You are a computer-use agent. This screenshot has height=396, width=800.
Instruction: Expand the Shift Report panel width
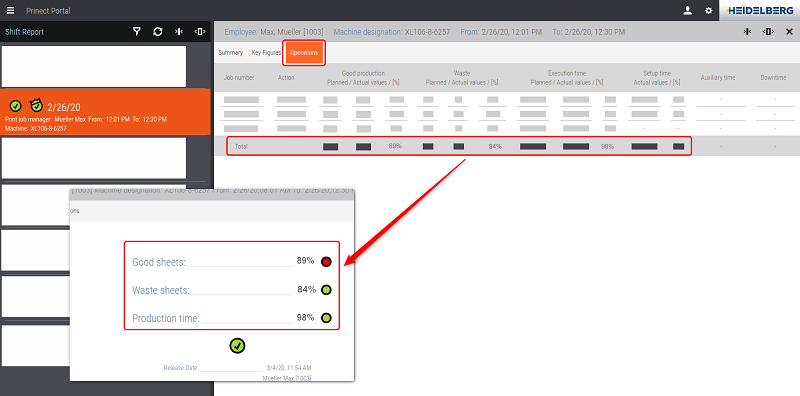[x=199, y=32]
